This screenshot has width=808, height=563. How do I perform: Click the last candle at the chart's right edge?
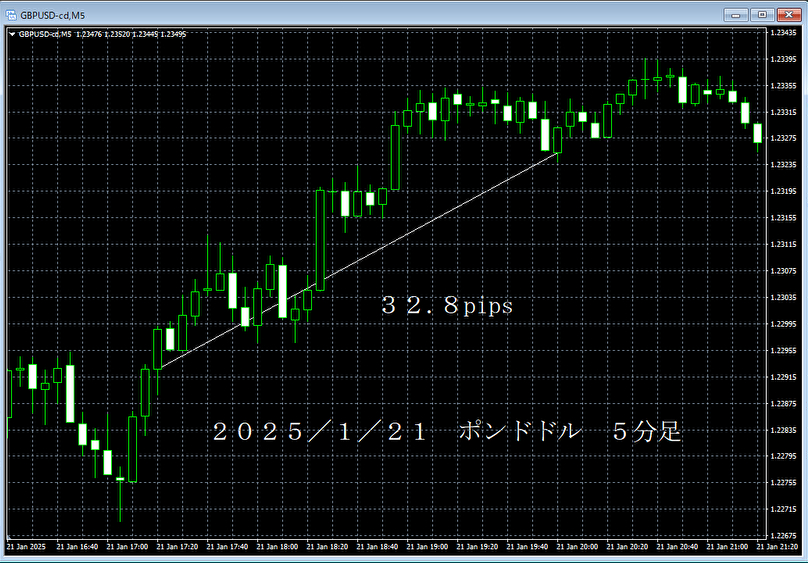coord(758,133)
